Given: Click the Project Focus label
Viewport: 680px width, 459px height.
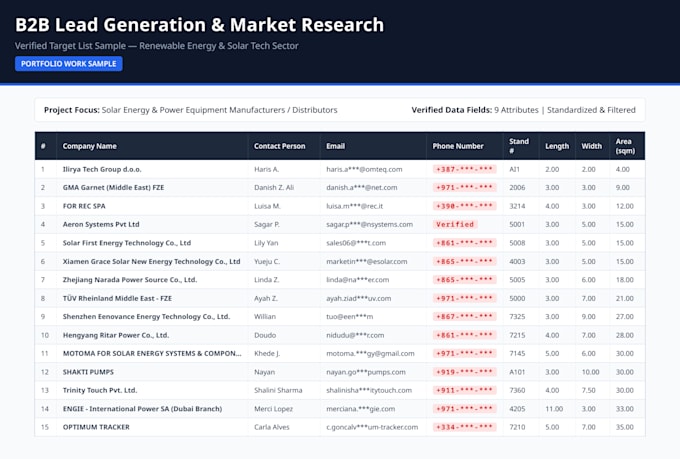Looking at the screenshot, I should point(72,110).
